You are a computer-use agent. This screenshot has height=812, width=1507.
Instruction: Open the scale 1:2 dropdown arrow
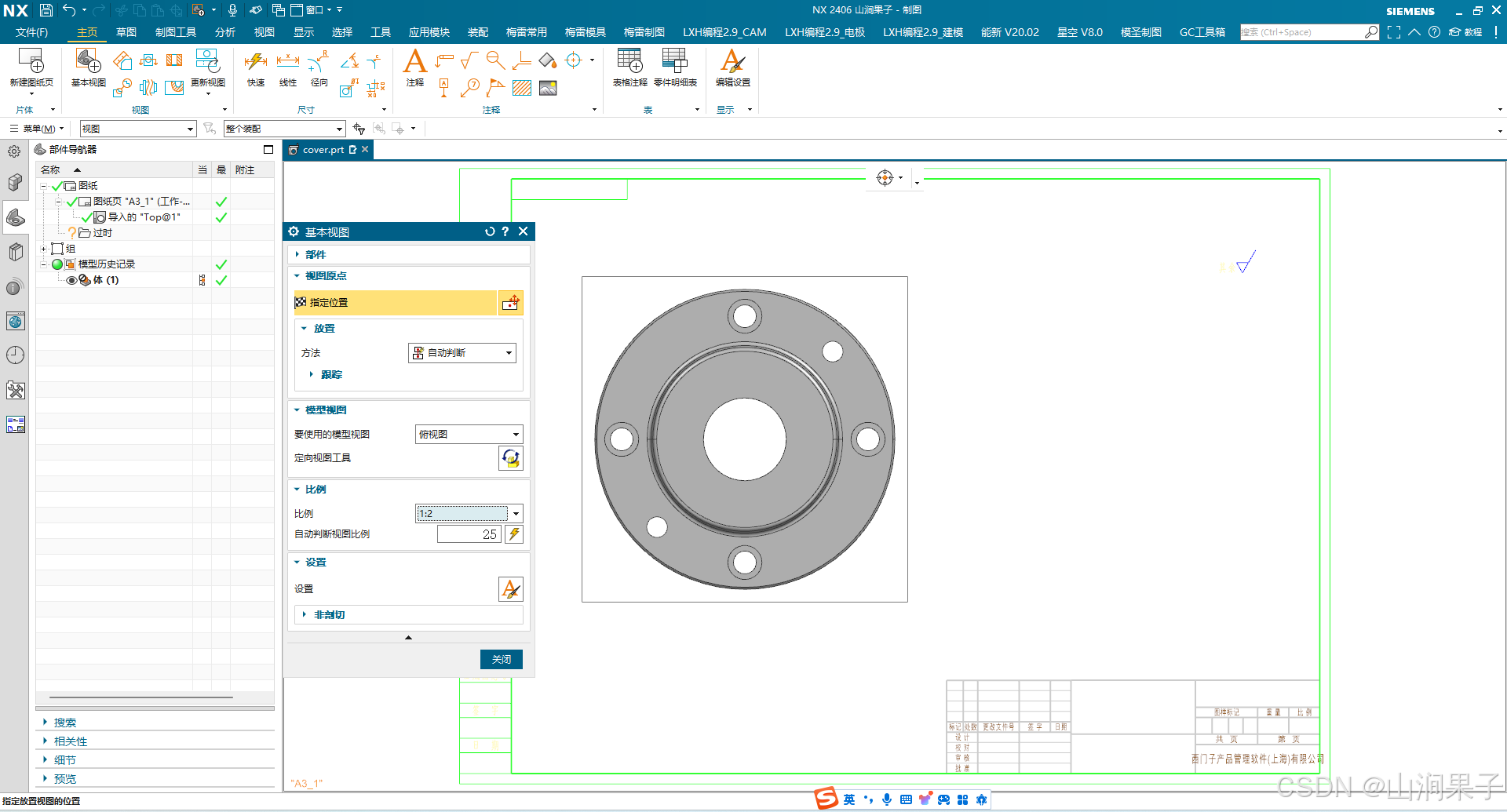tap(516, 514)
